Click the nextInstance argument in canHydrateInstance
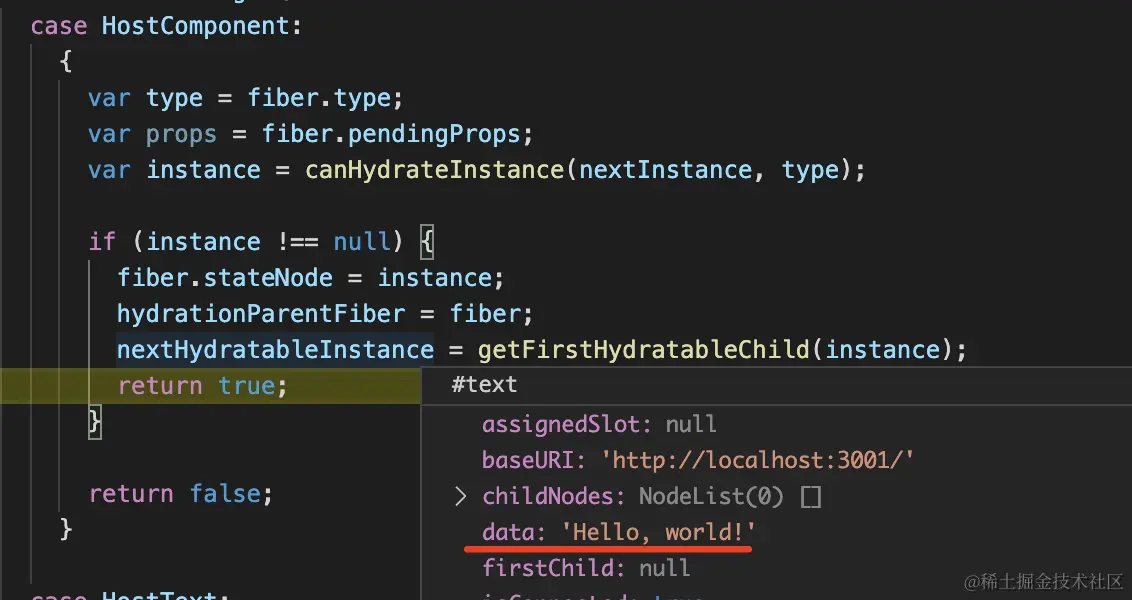The height and width of the screenshot is (600, 1132). 664,170
